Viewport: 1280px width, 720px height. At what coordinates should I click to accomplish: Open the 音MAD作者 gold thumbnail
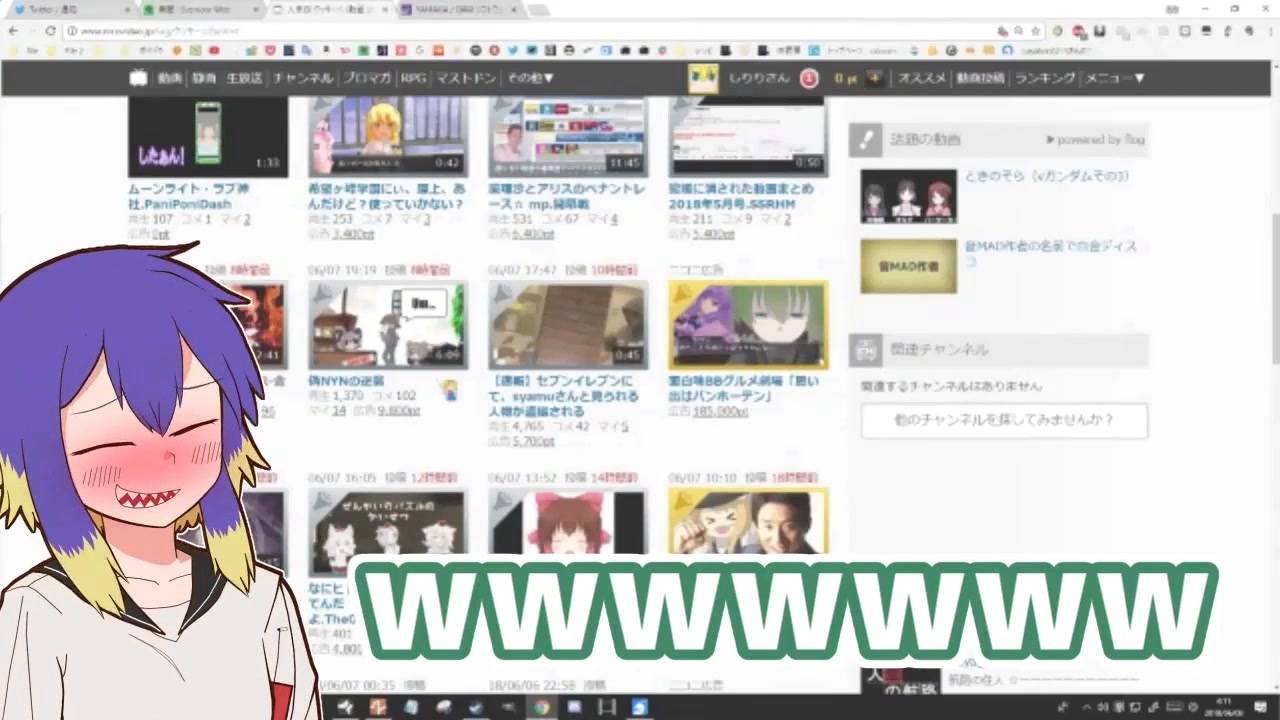909,266
